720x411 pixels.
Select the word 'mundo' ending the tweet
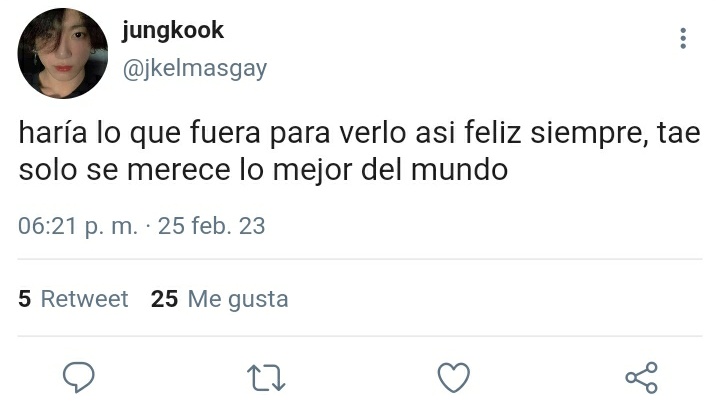(x=459, y=170)
